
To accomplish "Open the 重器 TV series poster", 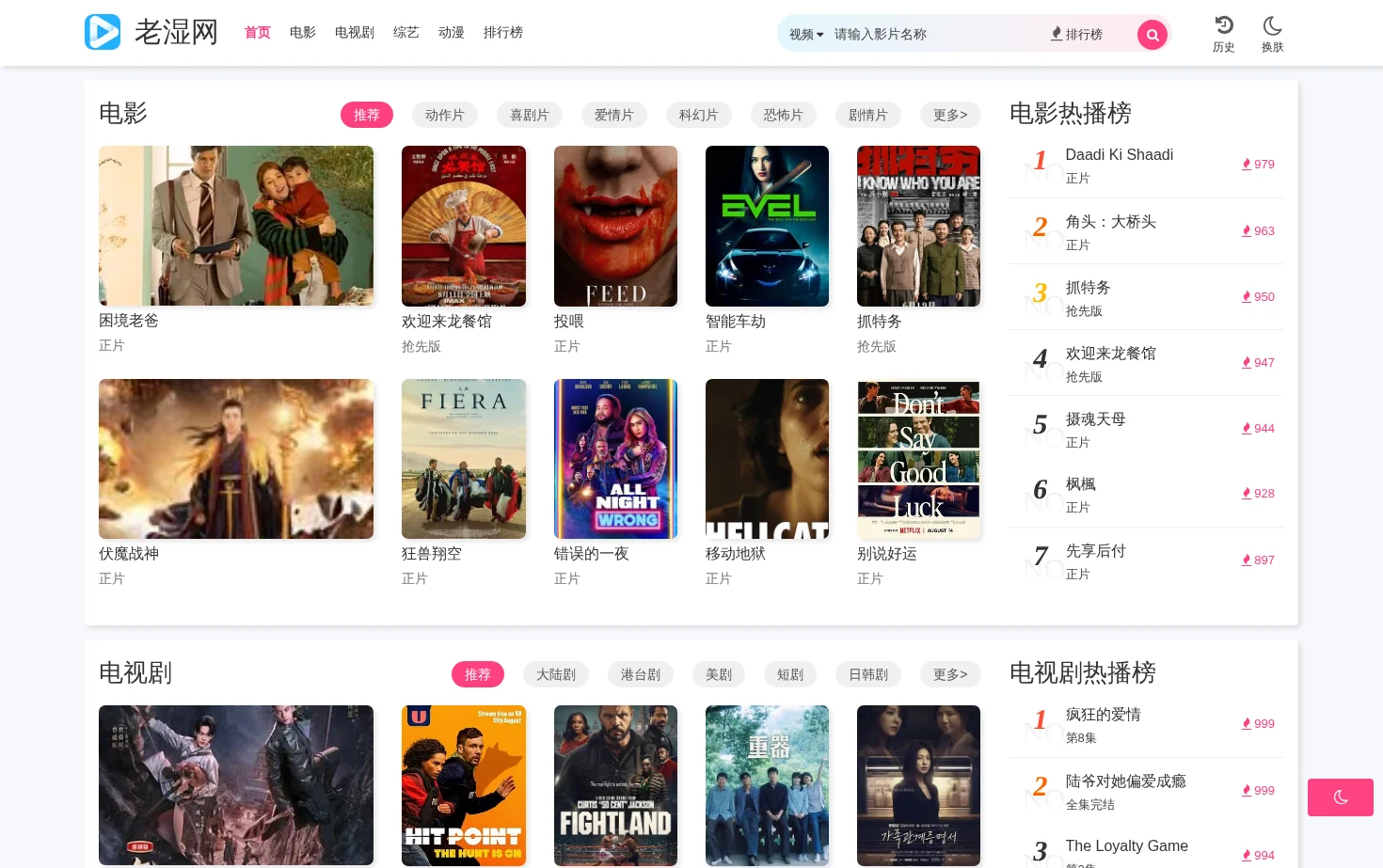I will pos(767,785).
